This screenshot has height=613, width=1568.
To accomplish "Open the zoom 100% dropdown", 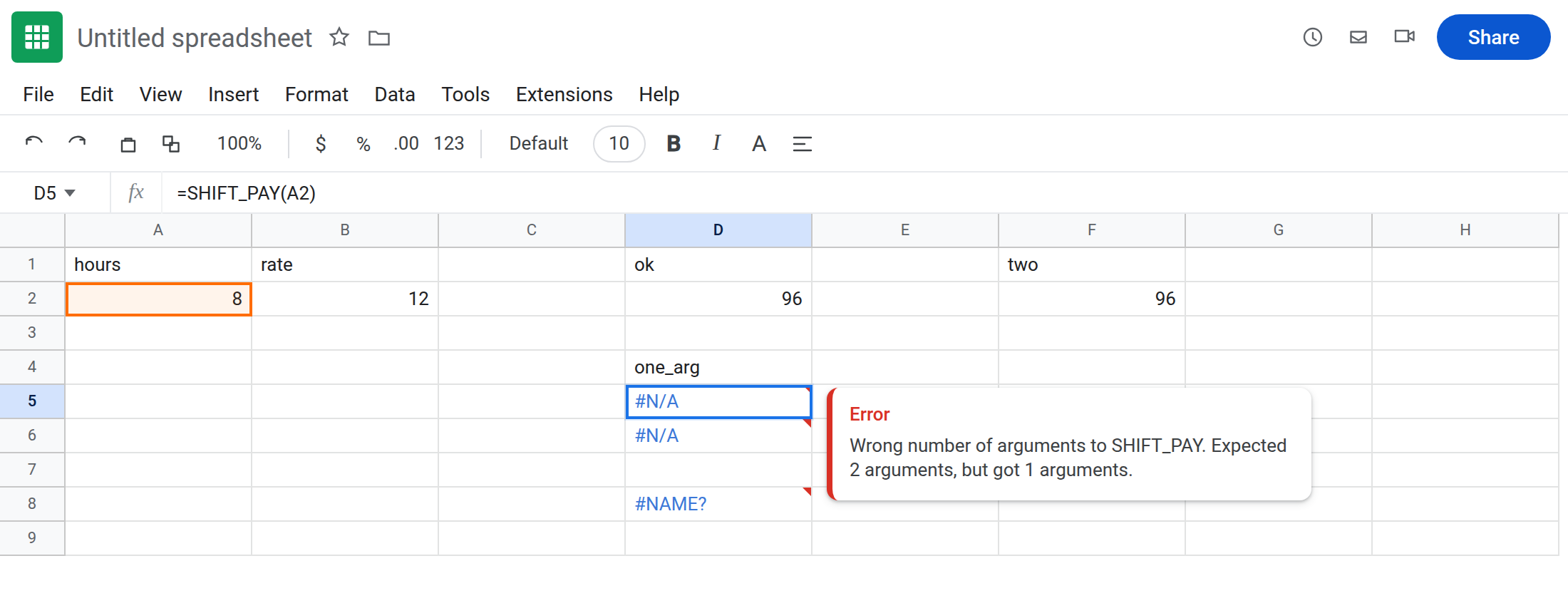I will (239, 143).
